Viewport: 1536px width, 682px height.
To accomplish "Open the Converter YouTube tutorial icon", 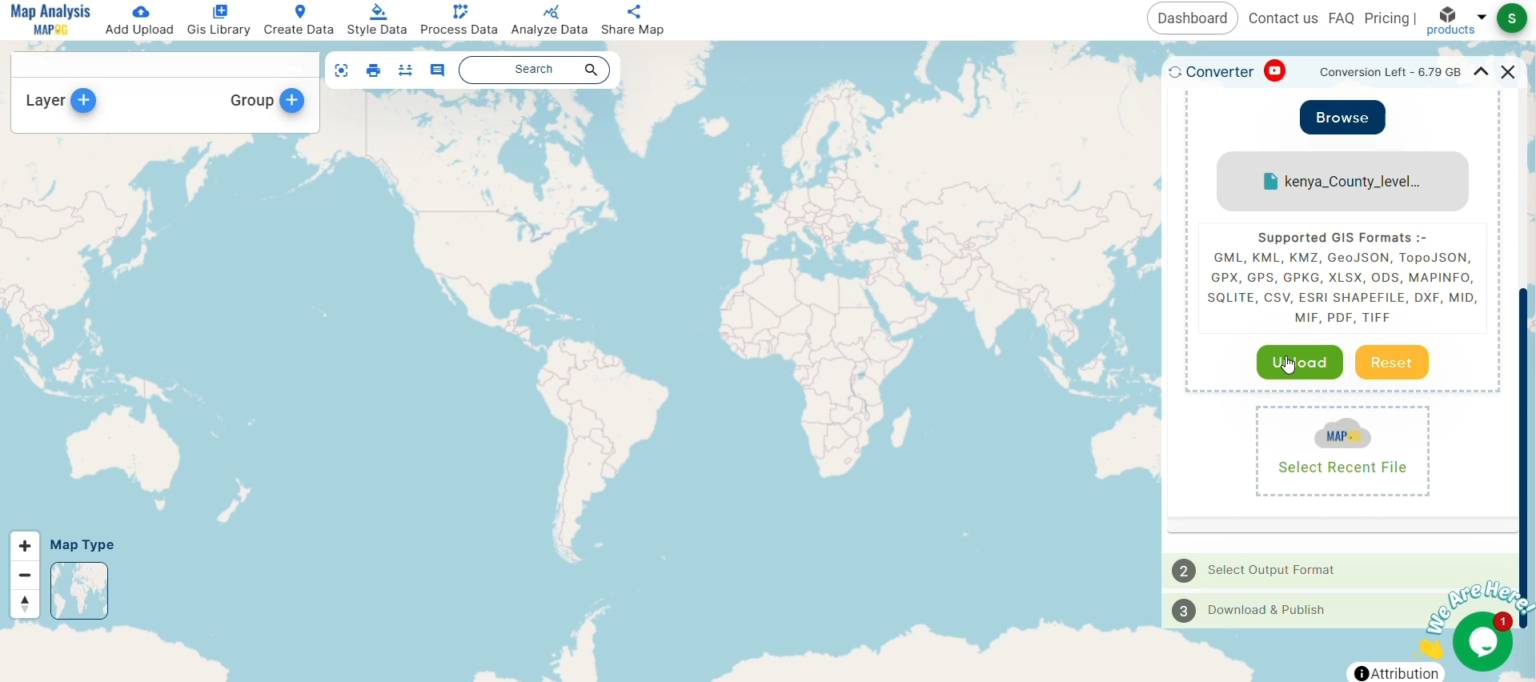I will [1274, 70].
